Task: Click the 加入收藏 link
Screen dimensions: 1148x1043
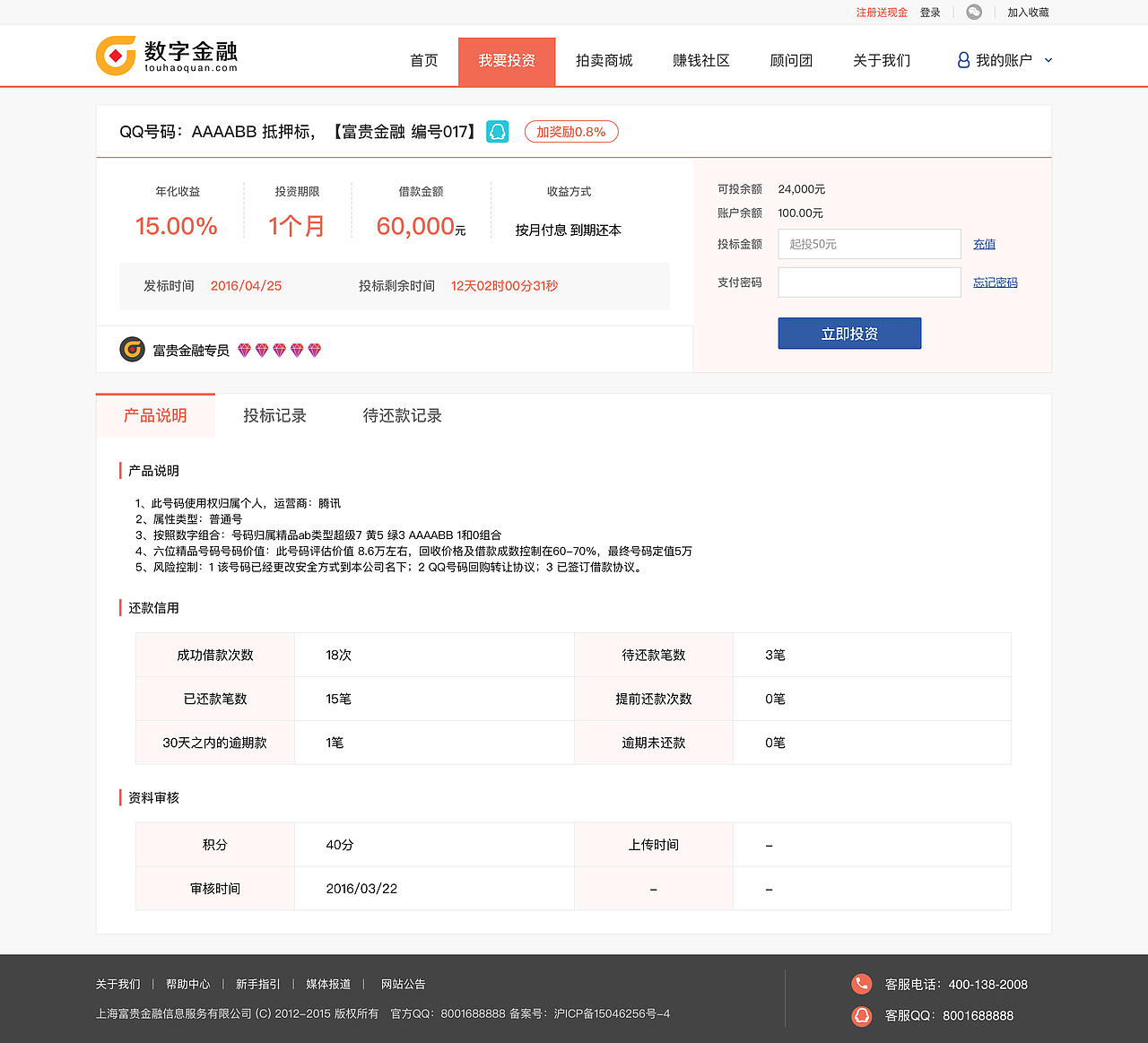Action: 1028,13
